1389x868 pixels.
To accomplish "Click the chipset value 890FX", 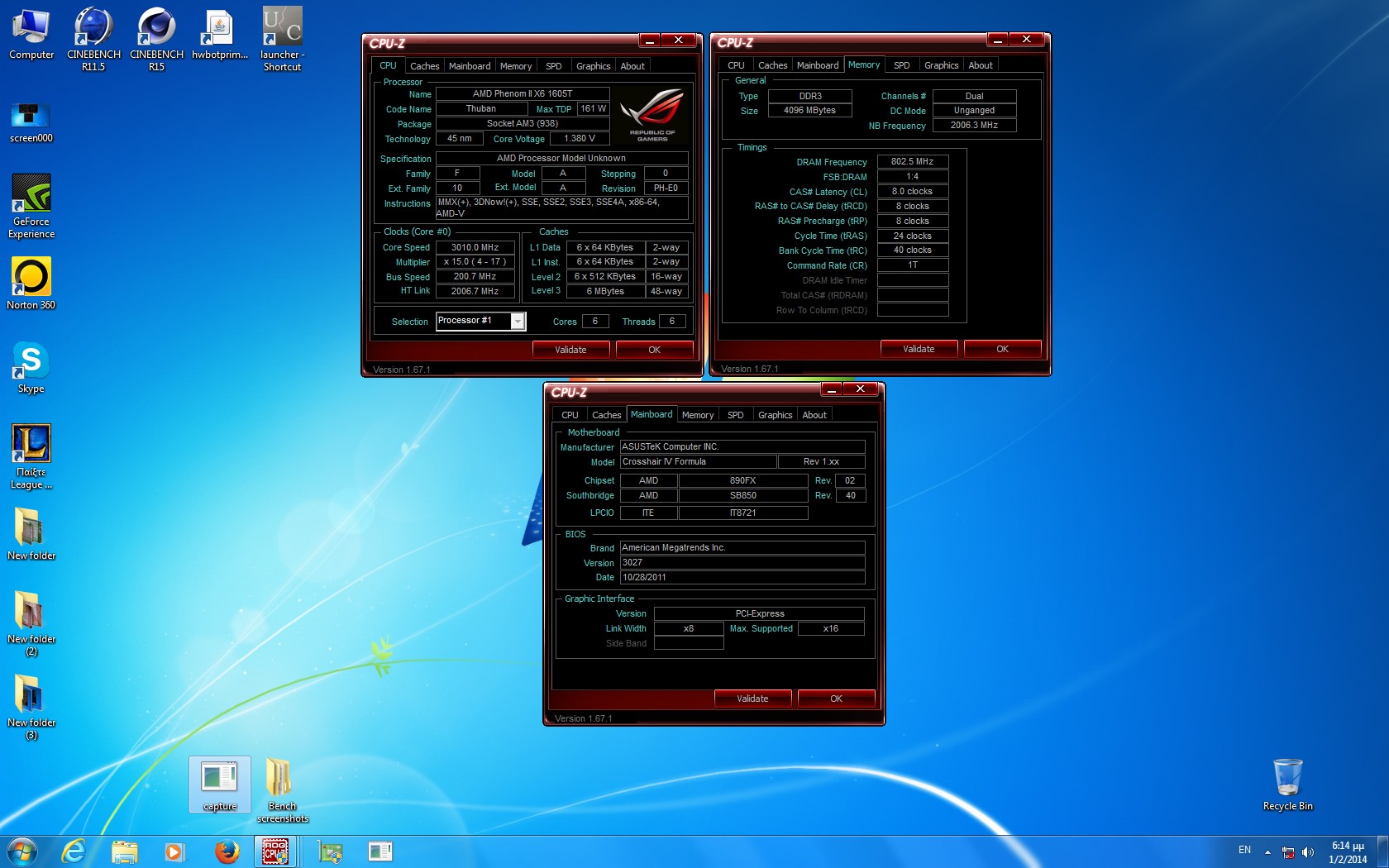I will coord(742,480).
